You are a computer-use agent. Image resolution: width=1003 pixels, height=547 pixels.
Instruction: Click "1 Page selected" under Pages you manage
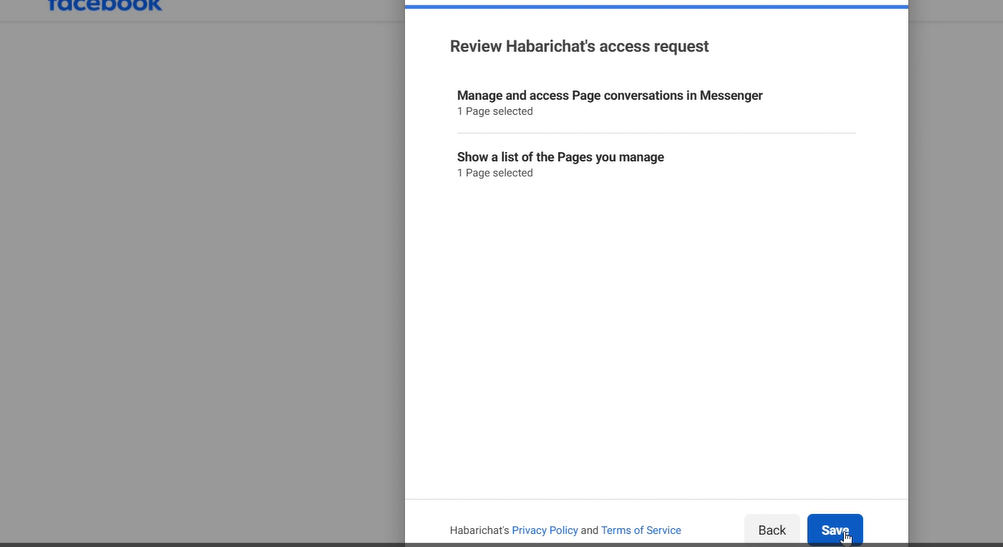(495, 173)
